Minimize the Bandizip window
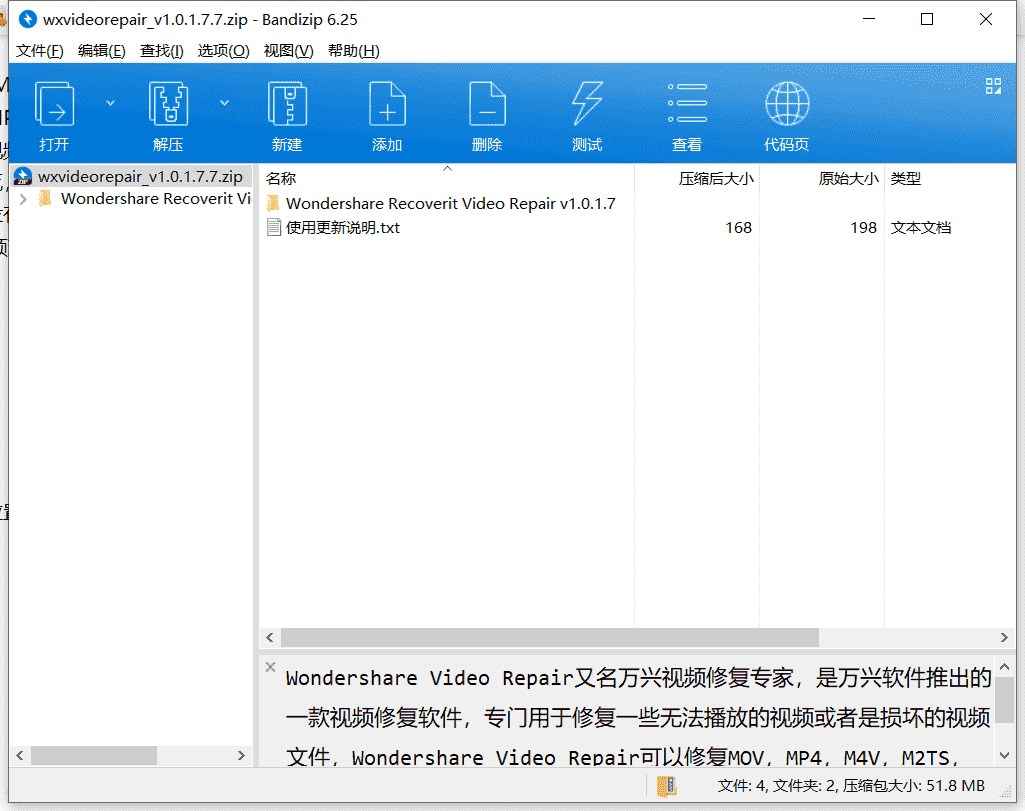 click(869, 19)
